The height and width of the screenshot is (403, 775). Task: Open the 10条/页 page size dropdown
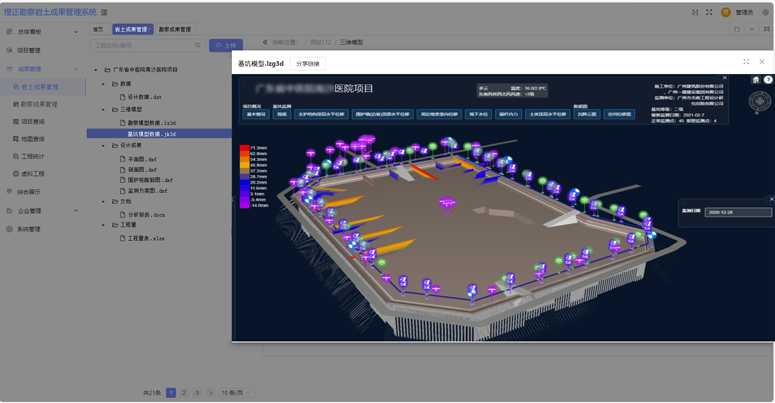tap(237, 393)
